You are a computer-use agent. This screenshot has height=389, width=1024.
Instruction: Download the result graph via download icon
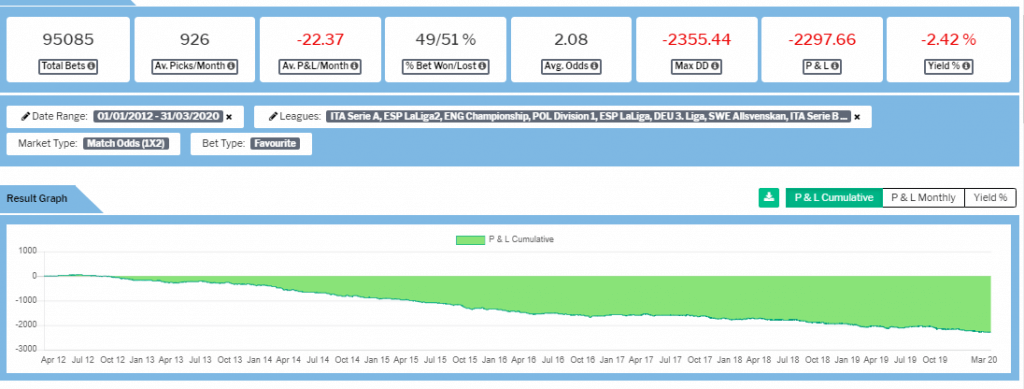pos(769,198)
